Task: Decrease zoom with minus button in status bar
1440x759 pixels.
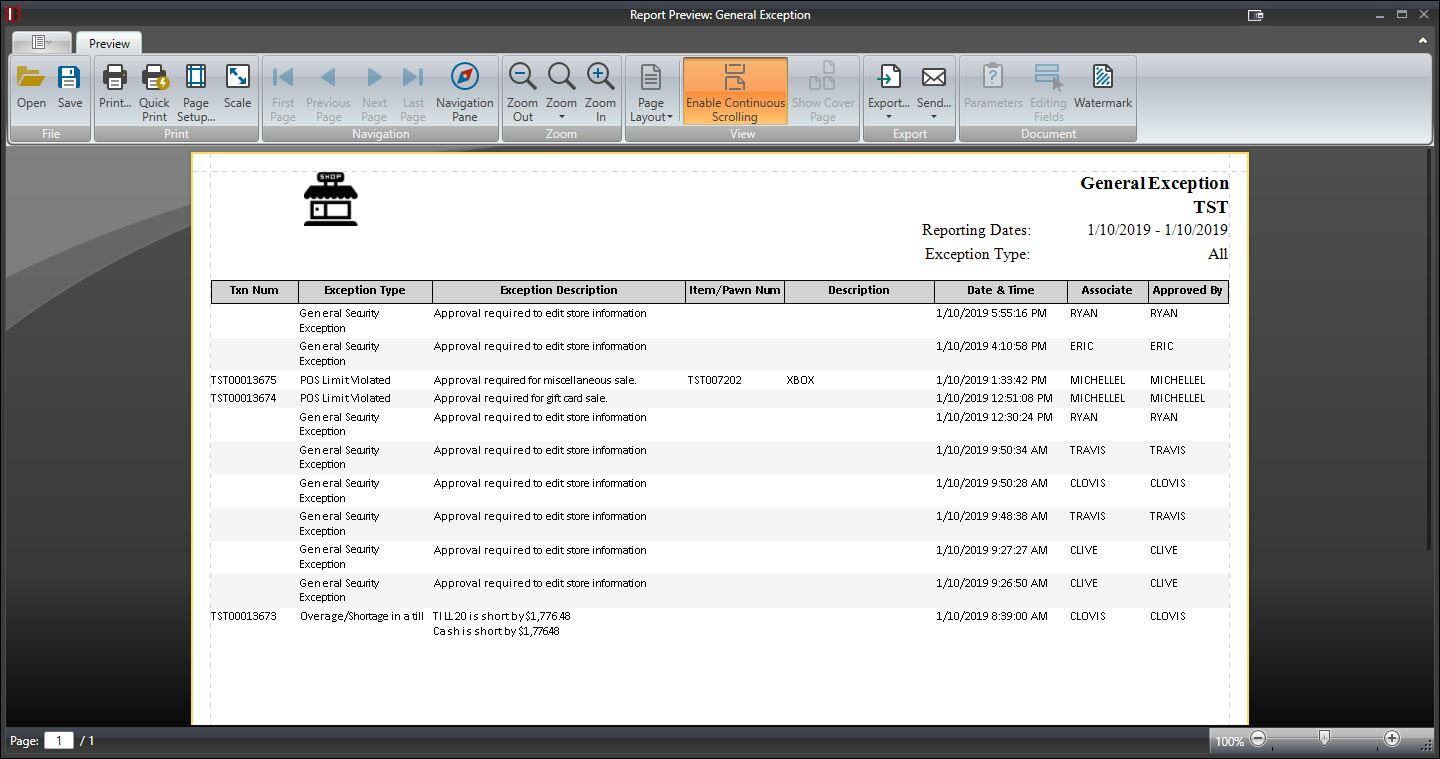Action: [x=1258, y=739]
